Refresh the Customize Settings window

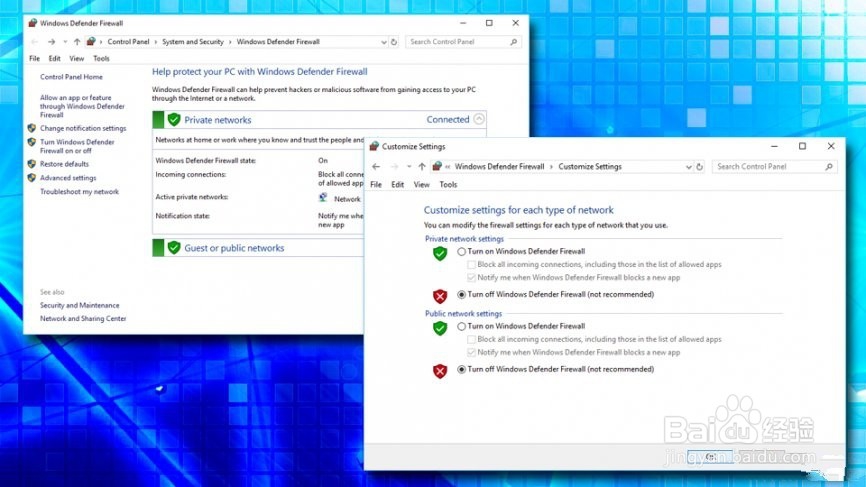point(699,167)
